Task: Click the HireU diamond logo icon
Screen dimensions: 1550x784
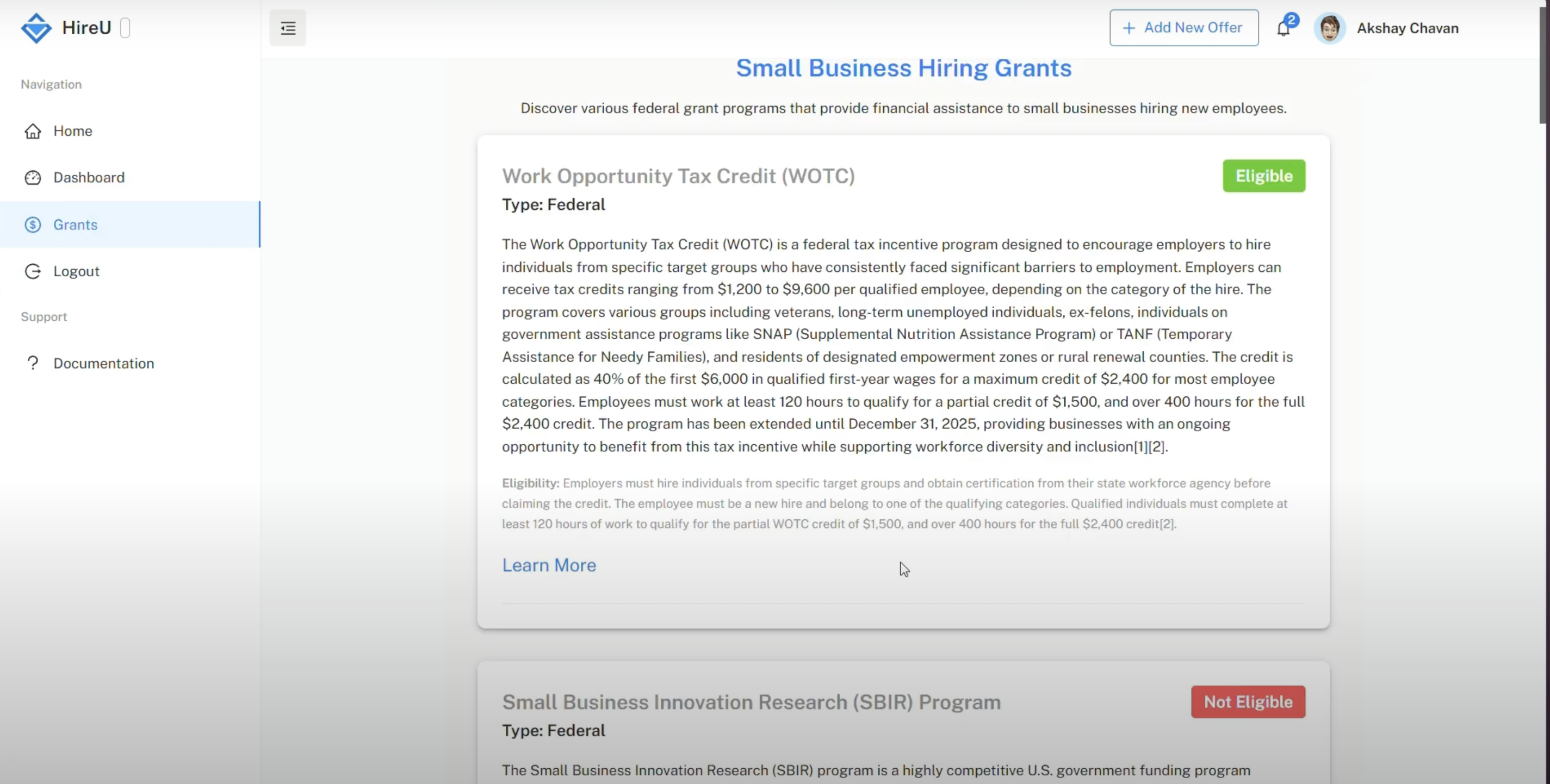Action: pos(36,28)
